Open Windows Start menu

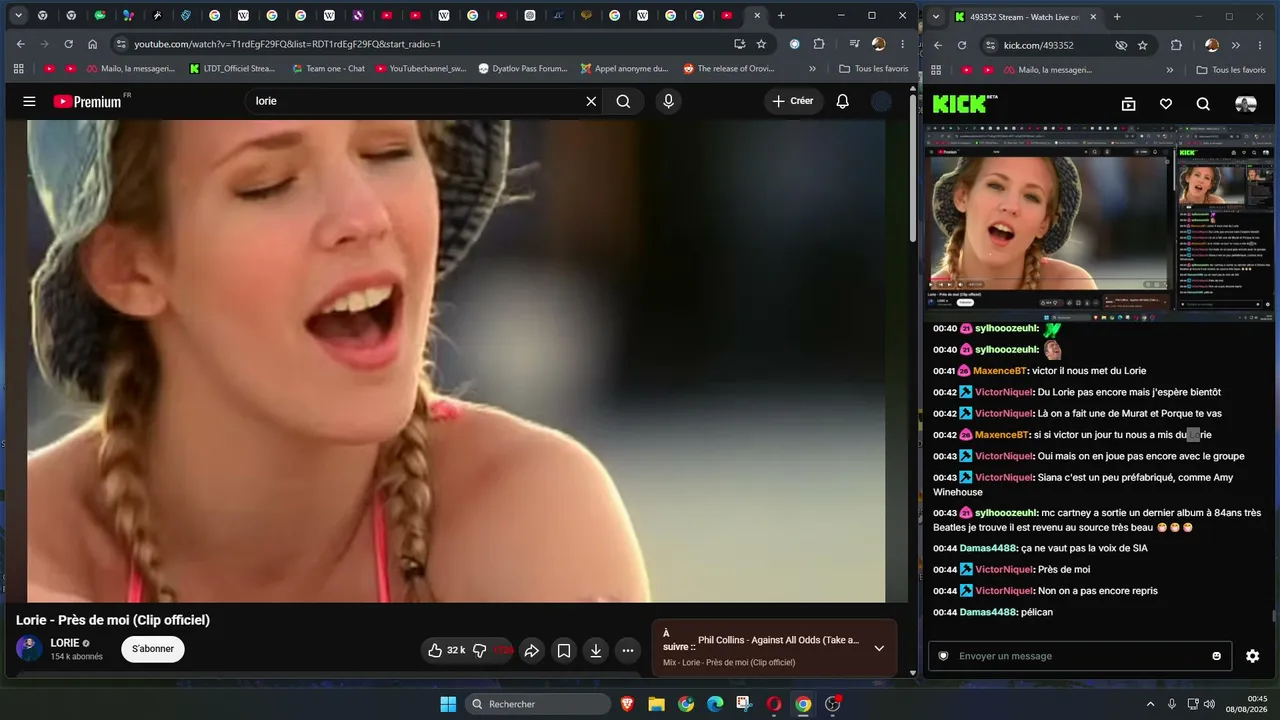coord(447,704)
